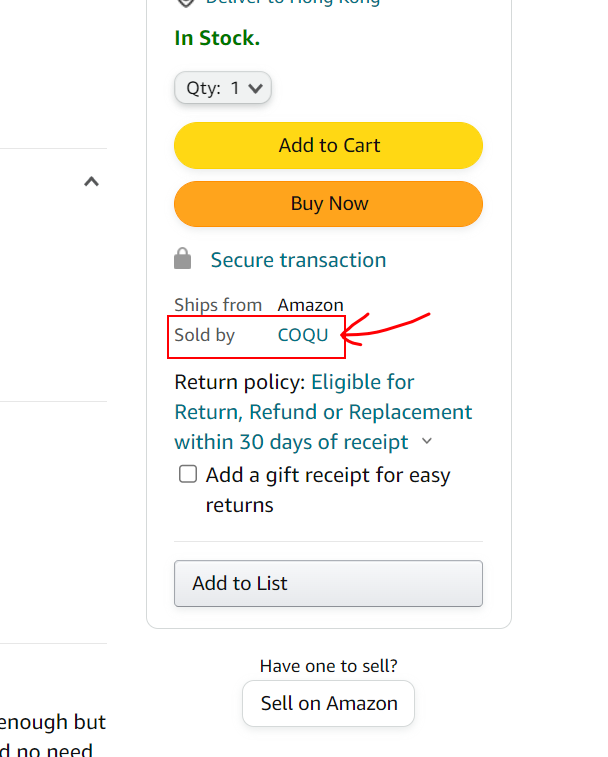The height and width of the screenshot is (757, 608).
Task: Click the Add to List button
Action: pyautogui.click(x=328, y=583)
